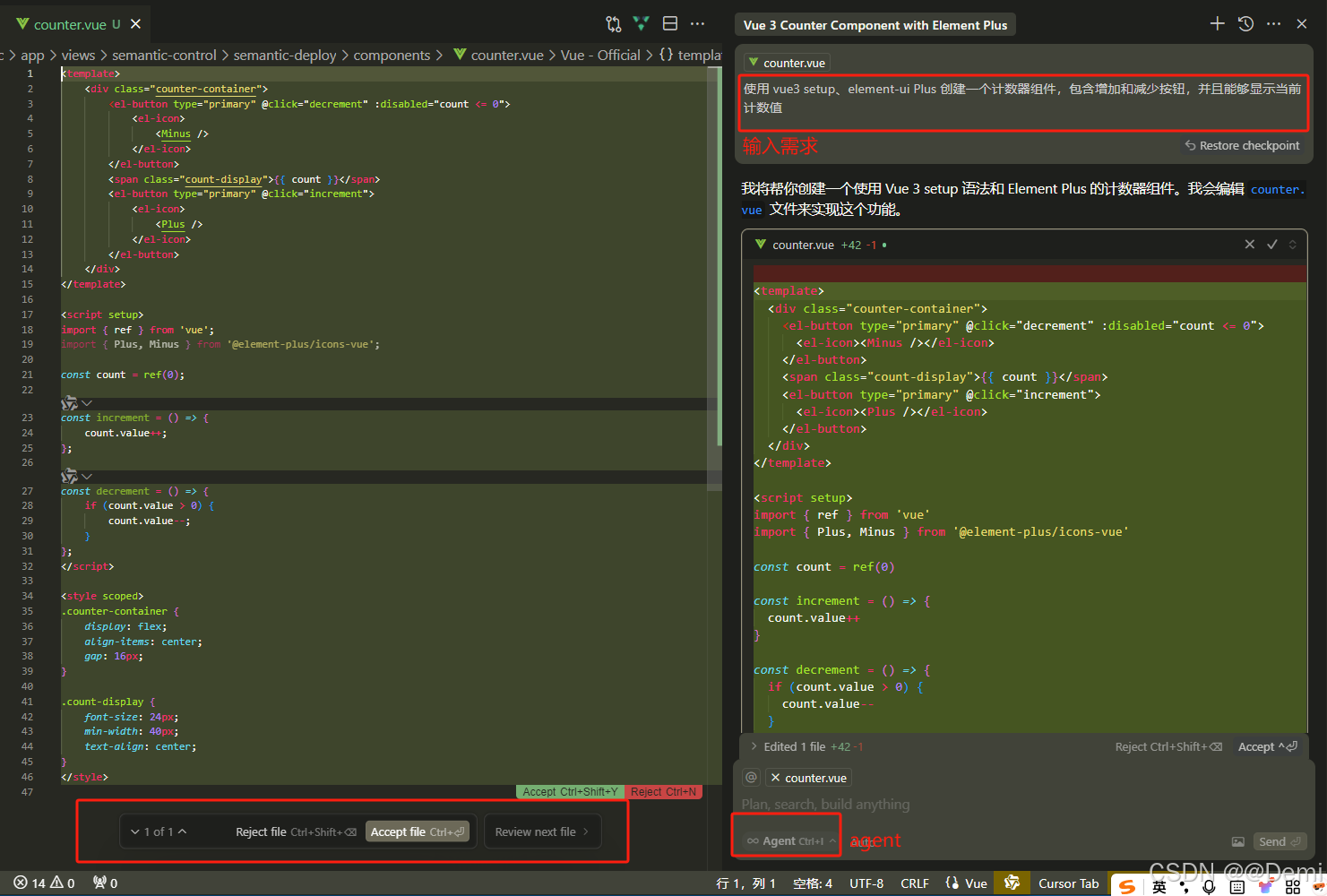Go to next change with up chevron
Screen dimensions: 1327x896
(183, 831)
